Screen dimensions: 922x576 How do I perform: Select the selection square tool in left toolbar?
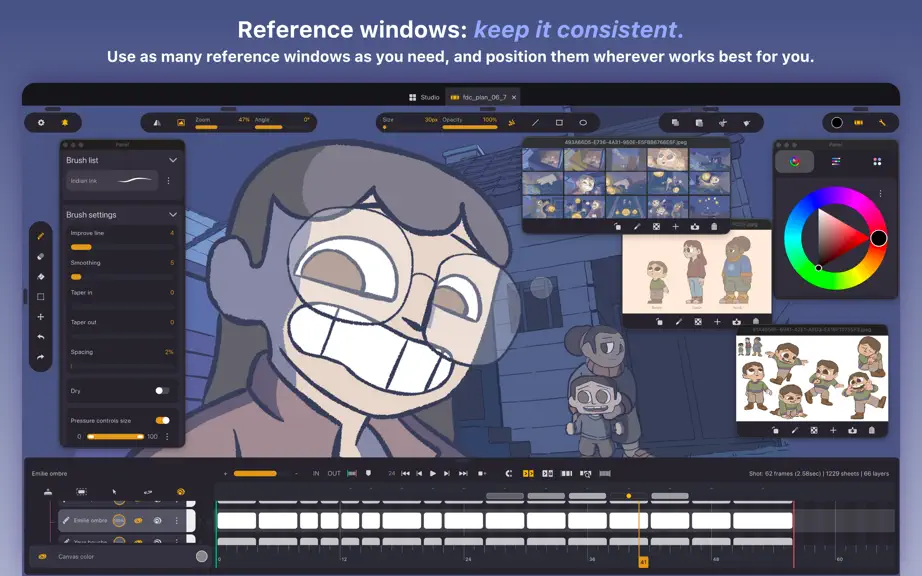pyautogui.click(x=41, y=297)
